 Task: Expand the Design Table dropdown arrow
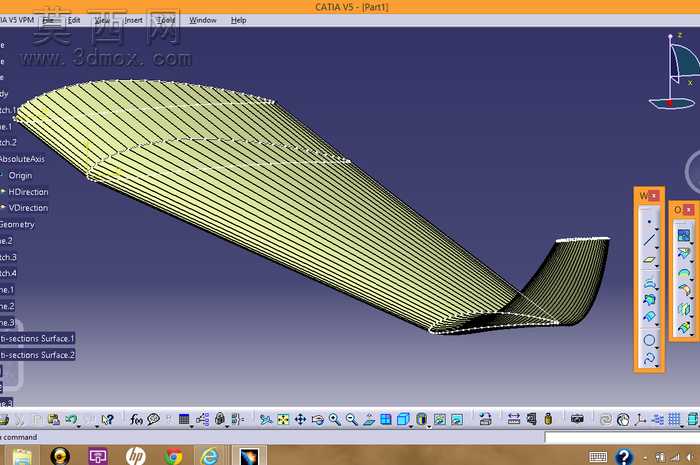[x=191, y=426]
